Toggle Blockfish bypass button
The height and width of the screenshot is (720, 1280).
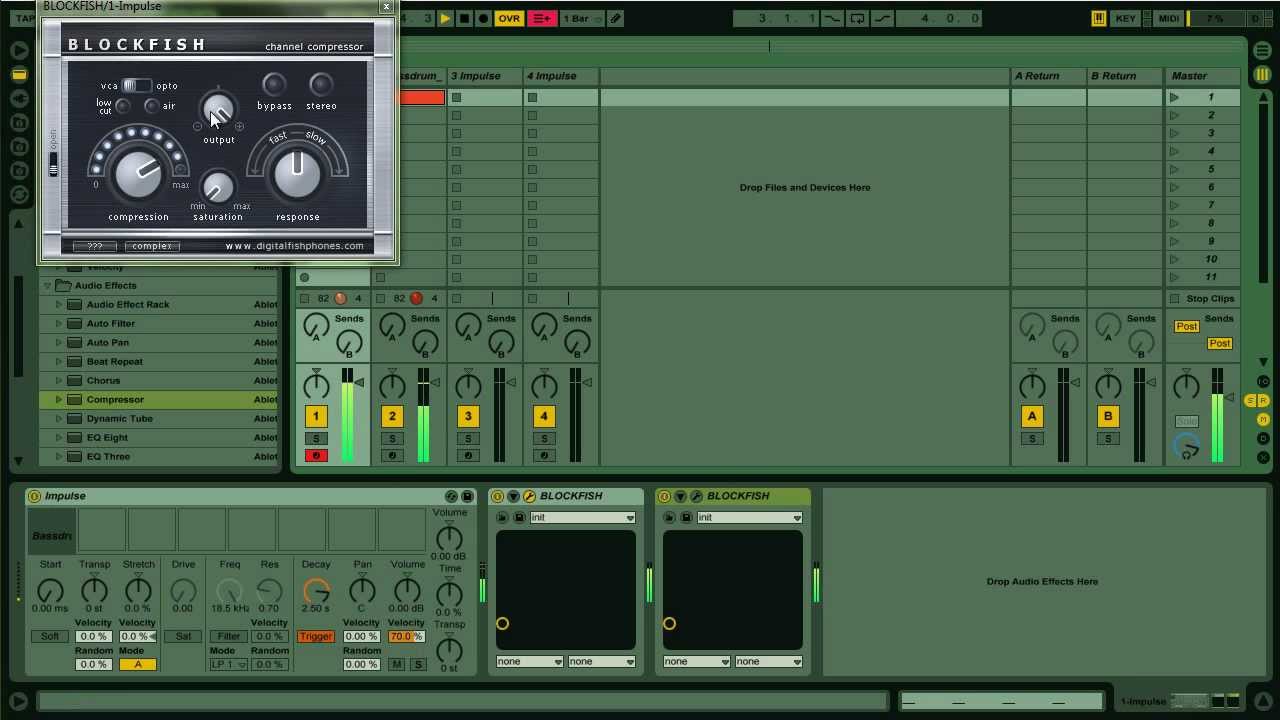[274, 85]
